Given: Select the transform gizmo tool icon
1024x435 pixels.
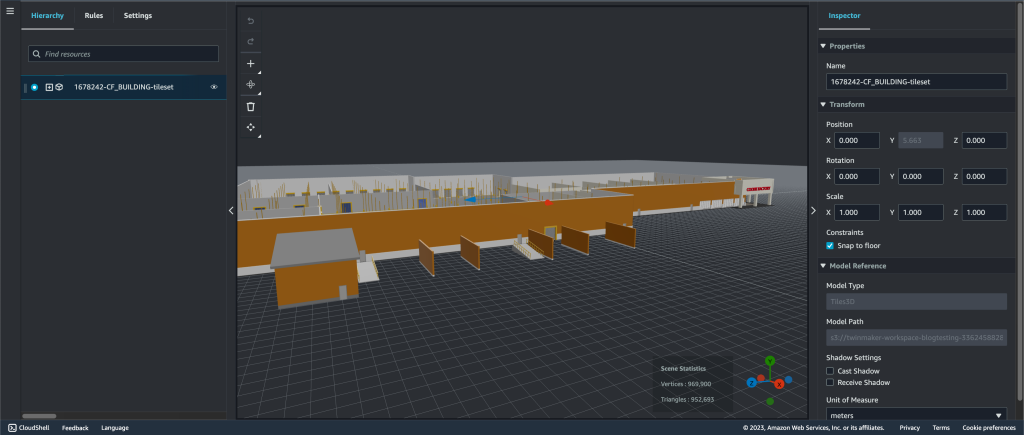Looking at the screenshot, I should 250,85.
